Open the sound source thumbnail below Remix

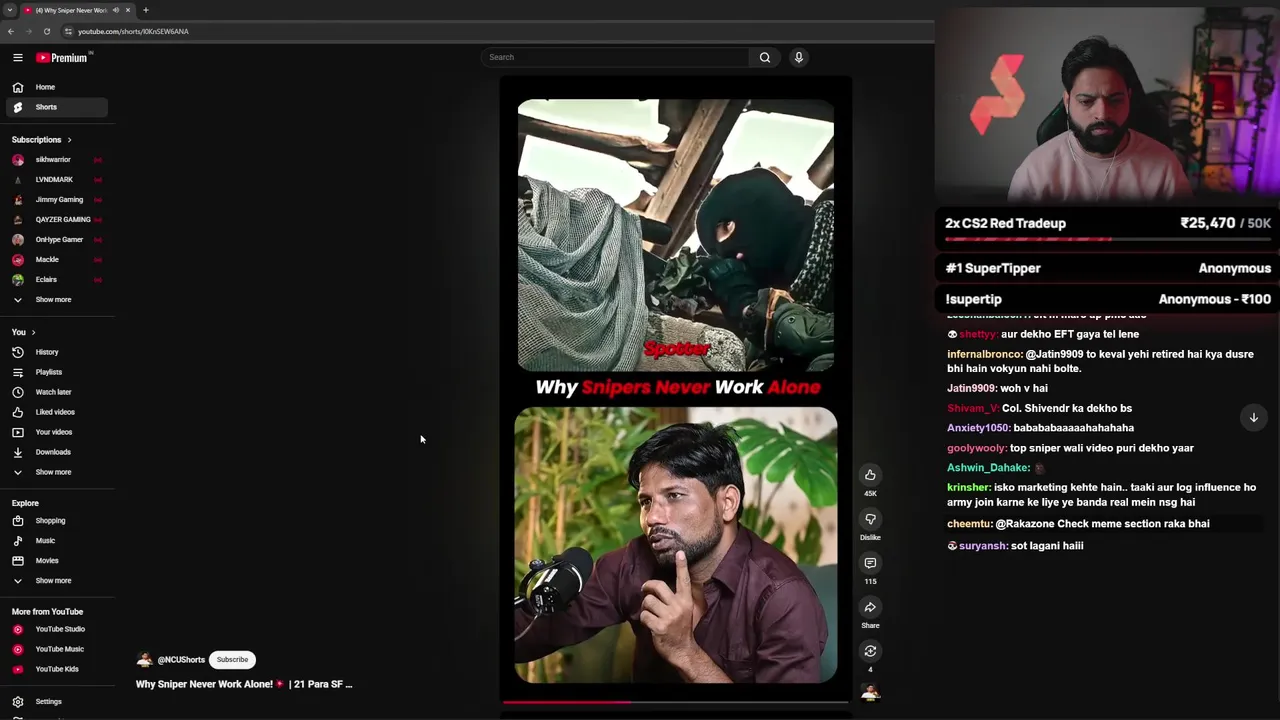pyautogui.click(x=870, y=692)
